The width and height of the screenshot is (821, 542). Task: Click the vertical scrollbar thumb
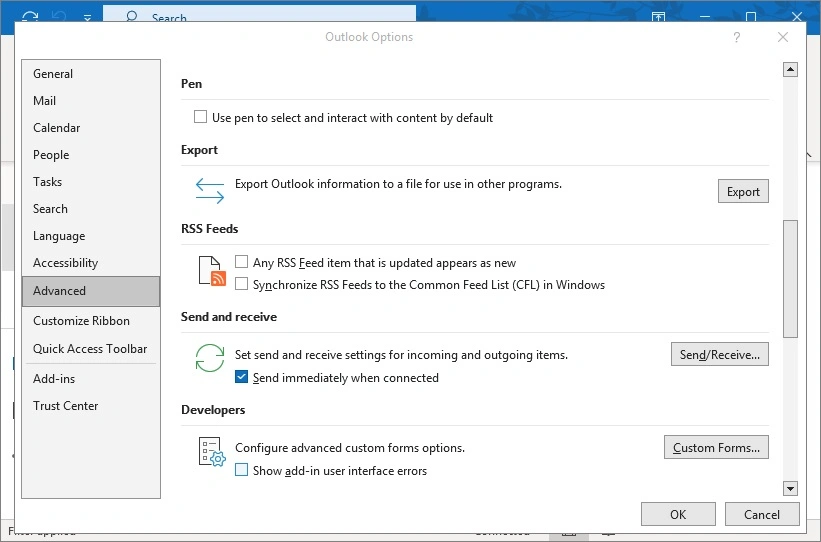tap(790, 279)
